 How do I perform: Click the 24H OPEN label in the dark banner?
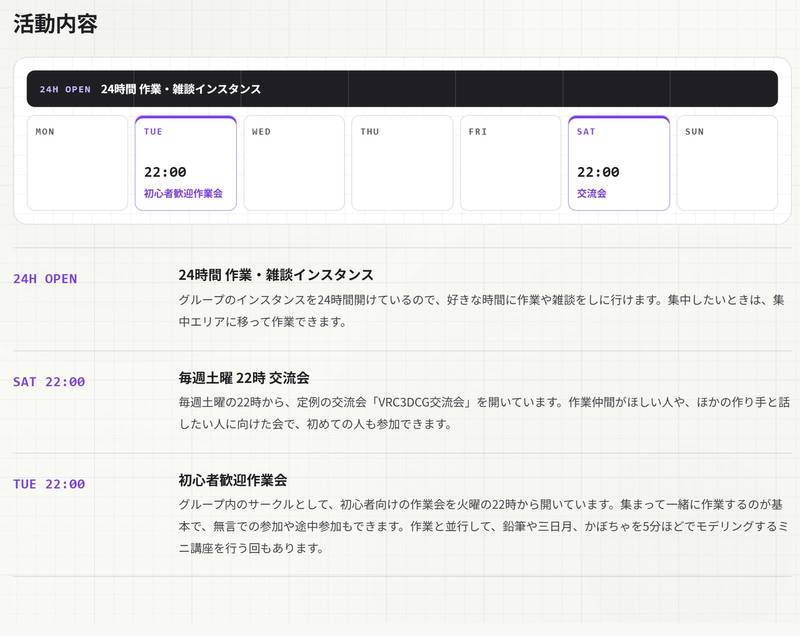(65, 89)
